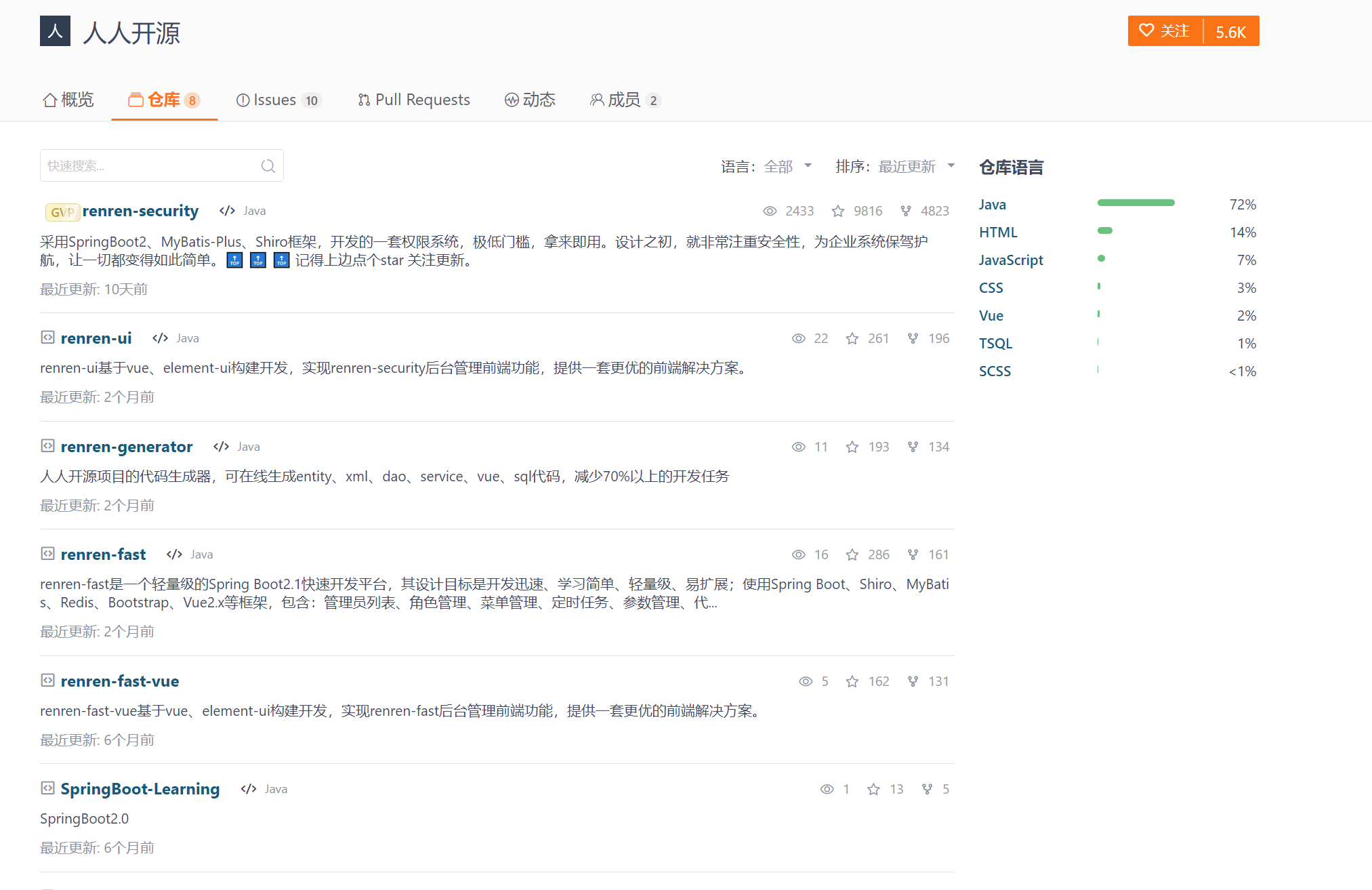
Task: Click the watch eye icon on renren-security
Action: 770,211
